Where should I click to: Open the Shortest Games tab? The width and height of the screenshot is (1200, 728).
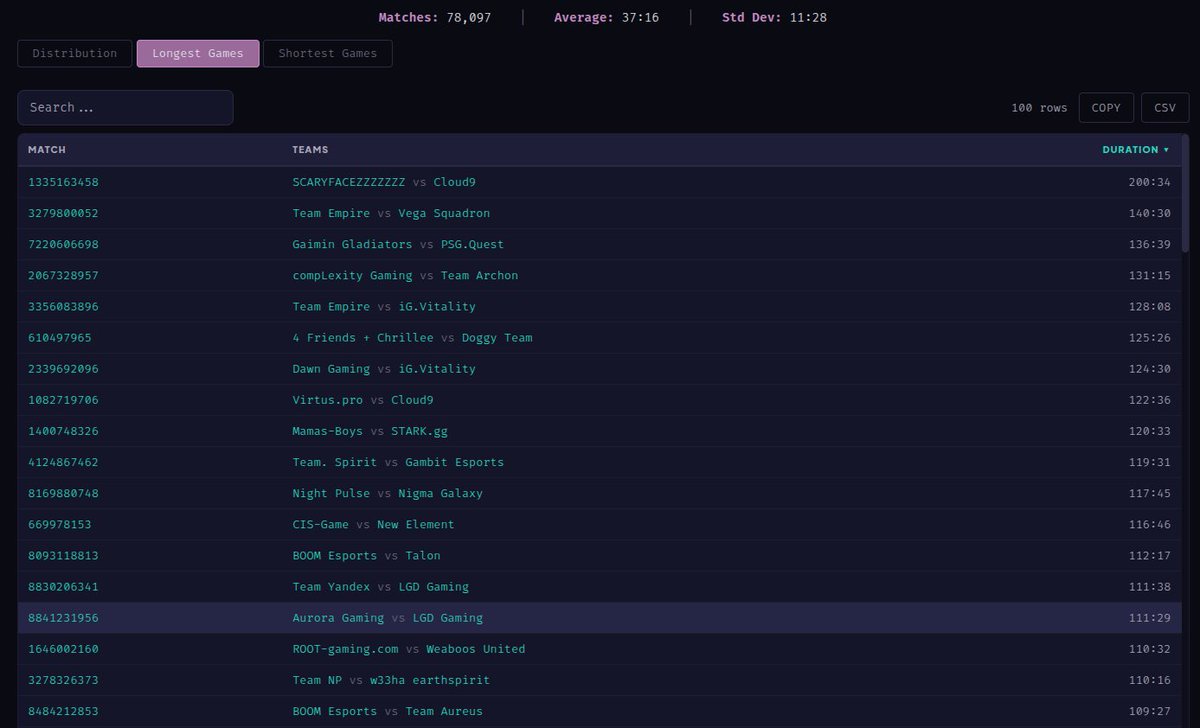point(328,53)
